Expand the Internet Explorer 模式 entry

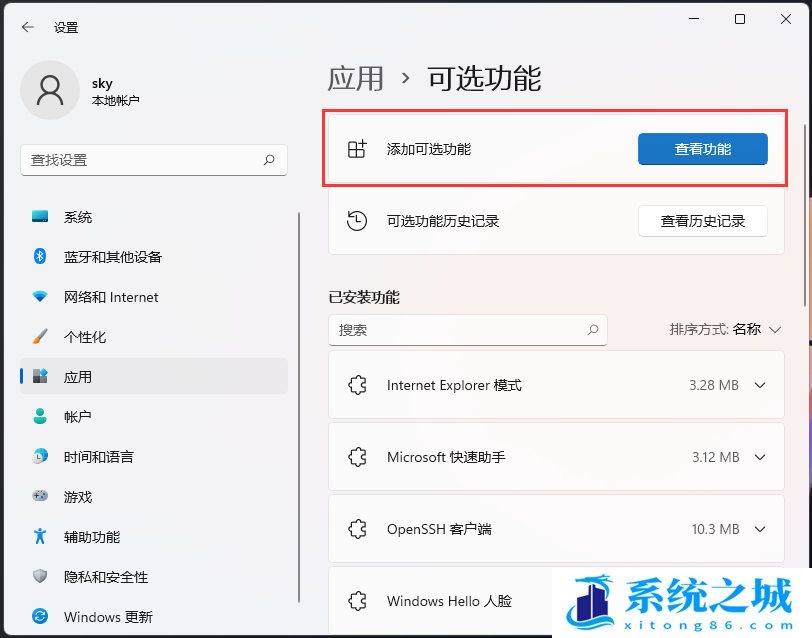(760, 385)
